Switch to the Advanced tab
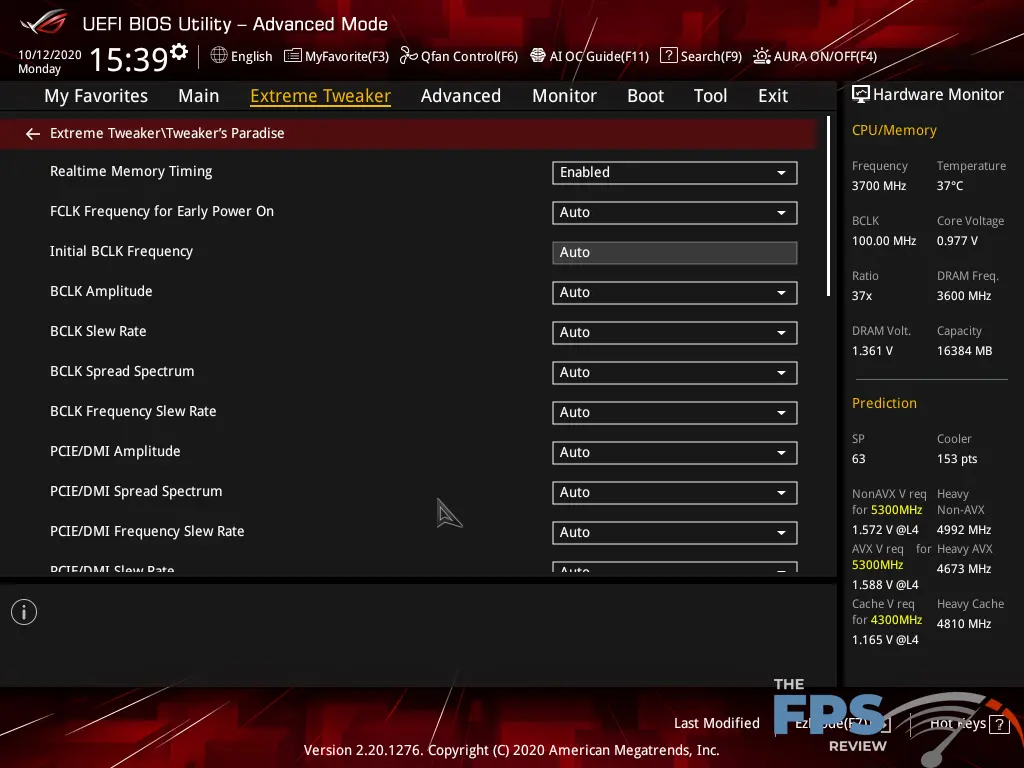This screenshot has width=1024, height=768. [x=461, y=96]
